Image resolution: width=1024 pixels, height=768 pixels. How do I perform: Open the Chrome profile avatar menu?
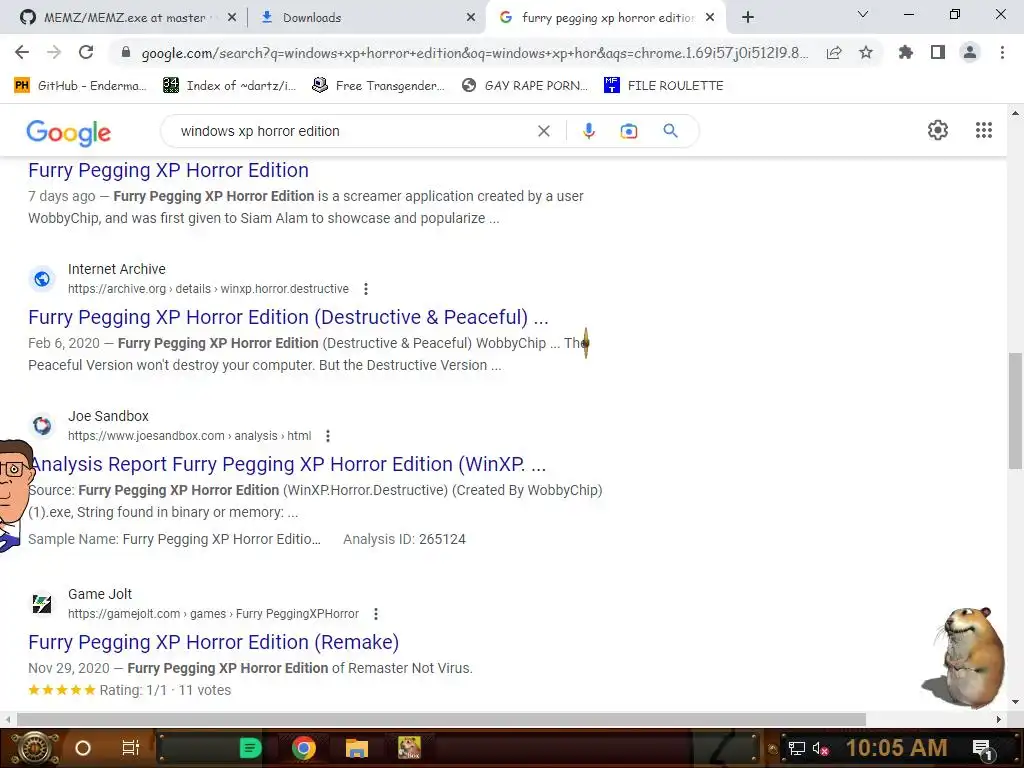(970, 52)
